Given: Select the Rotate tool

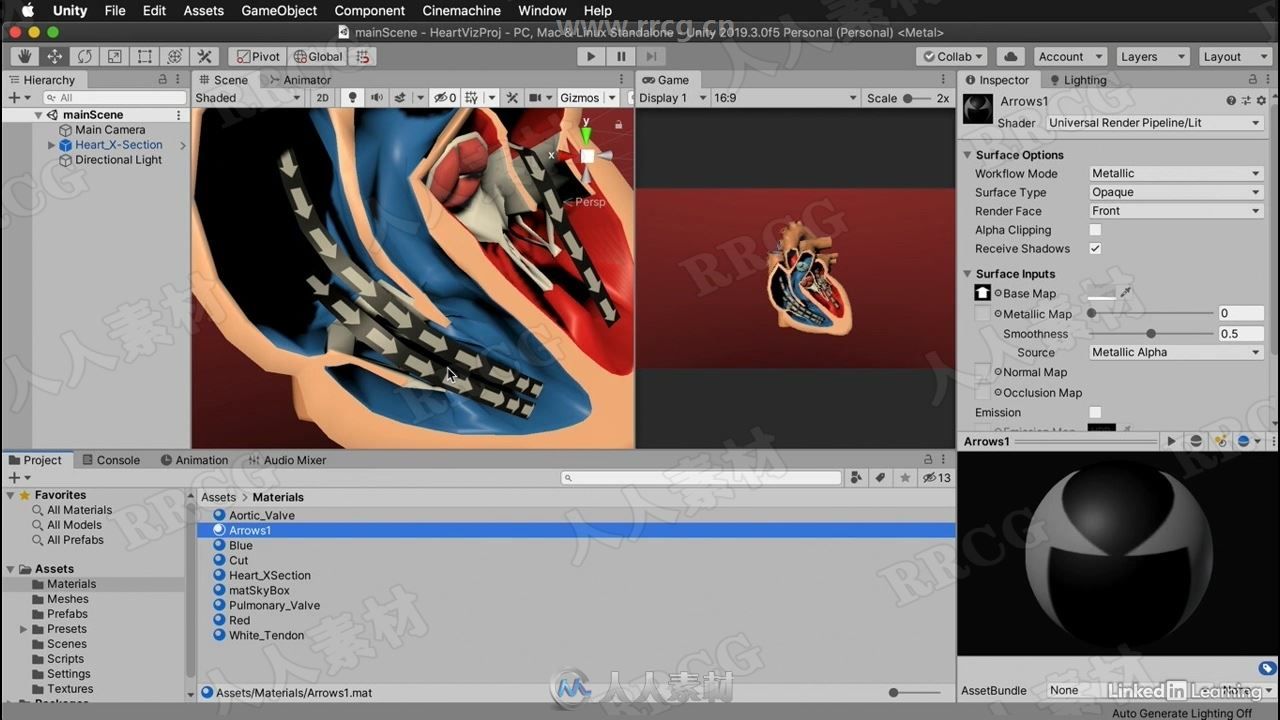Looking at the screenshot, I should (x=84, y=57).
